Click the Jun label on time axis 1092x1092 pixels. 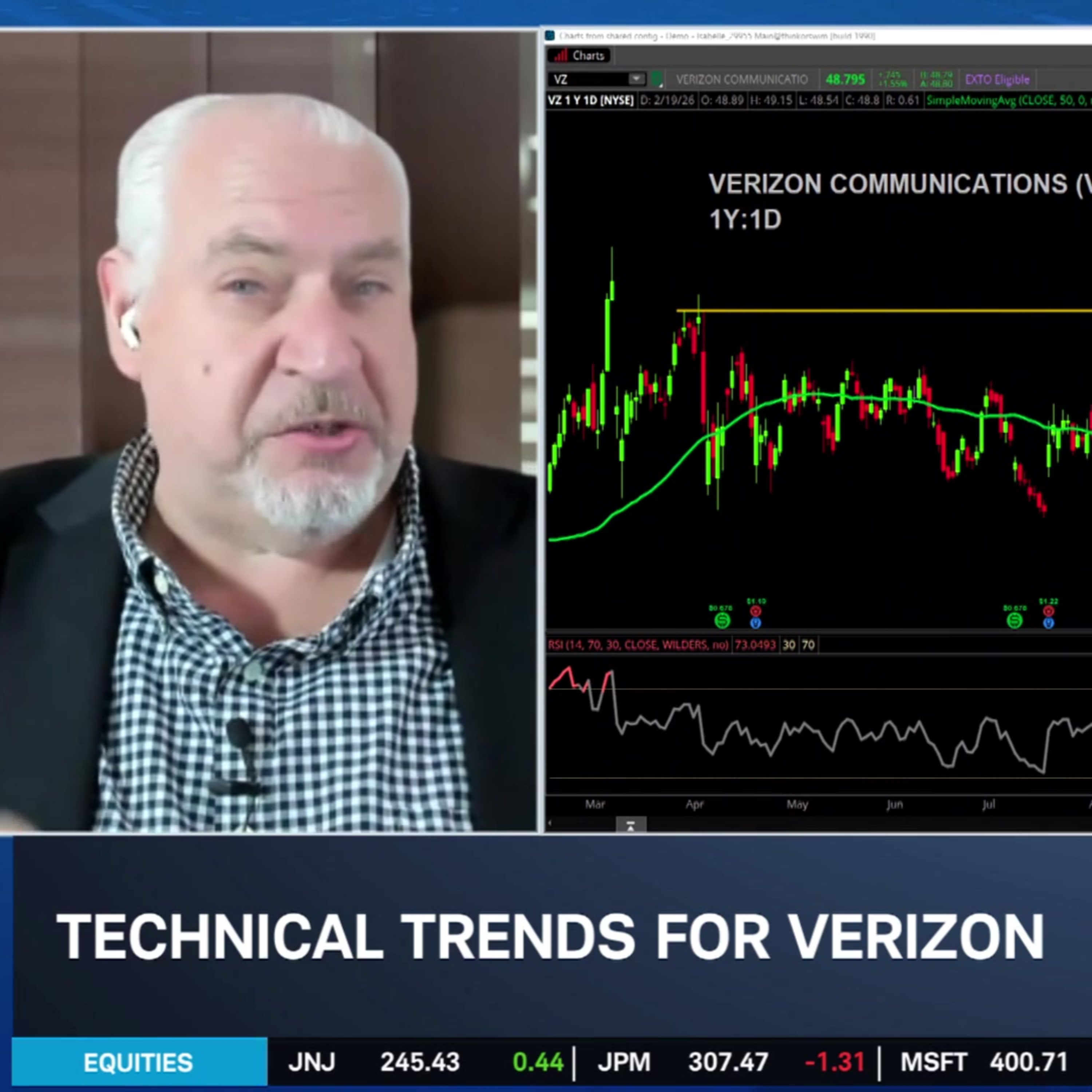(894, 804)
